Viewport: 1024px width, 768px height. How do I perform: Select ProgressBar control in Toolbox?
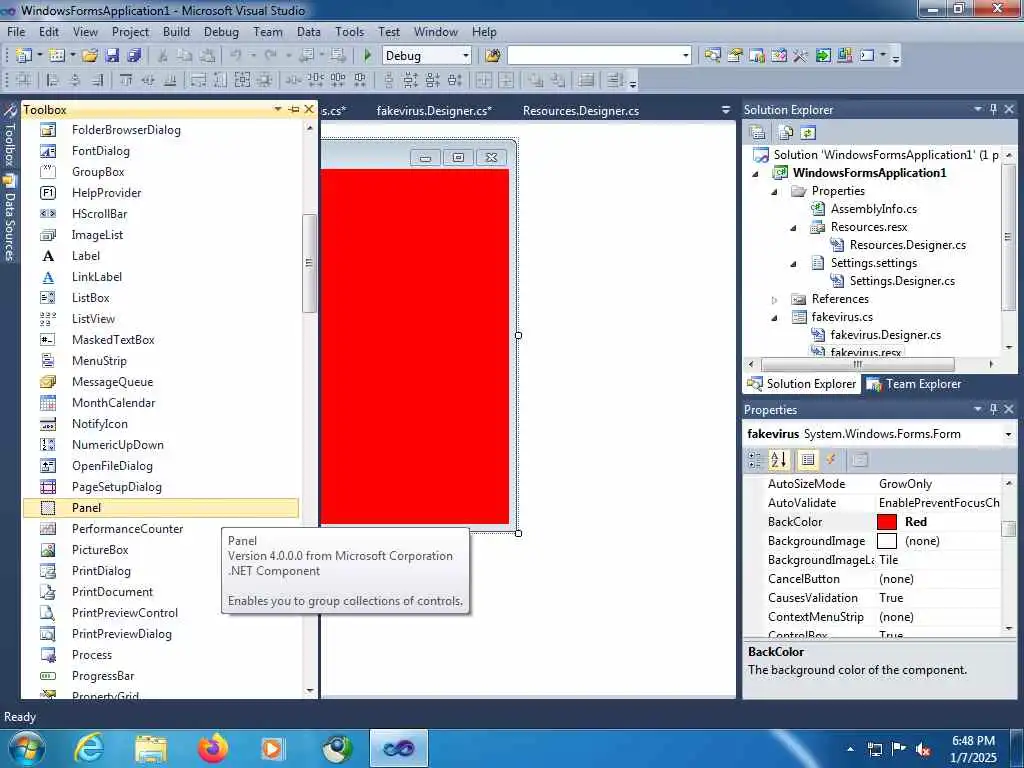tap(160, 676)
